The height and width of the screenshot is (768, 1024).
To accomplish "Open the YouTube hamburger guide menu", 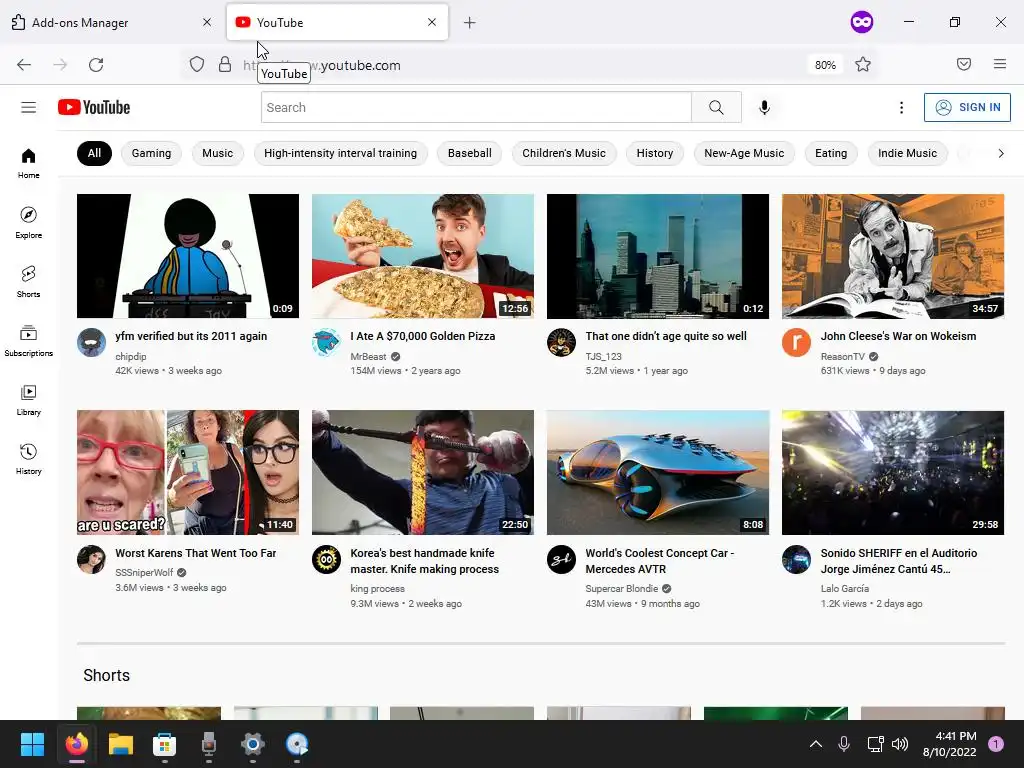I will (x=28, y=107).
